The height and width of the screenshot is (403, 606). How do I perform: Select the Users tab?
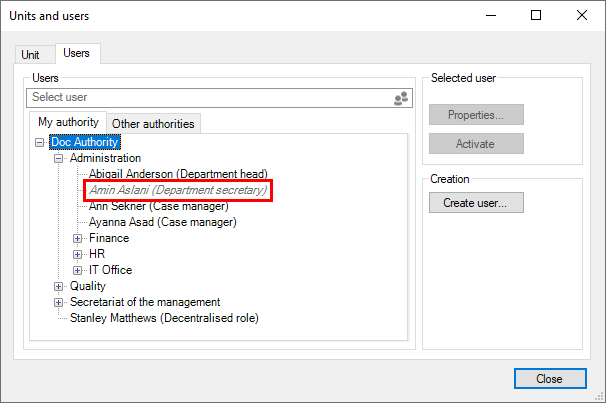(76, 53)
